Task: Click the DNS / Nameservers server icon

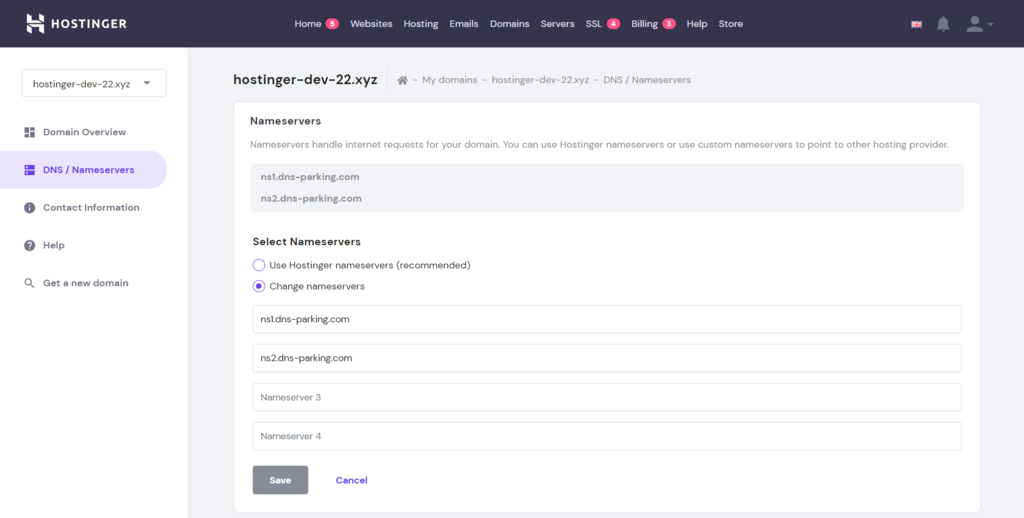Action: coord(29,170)
